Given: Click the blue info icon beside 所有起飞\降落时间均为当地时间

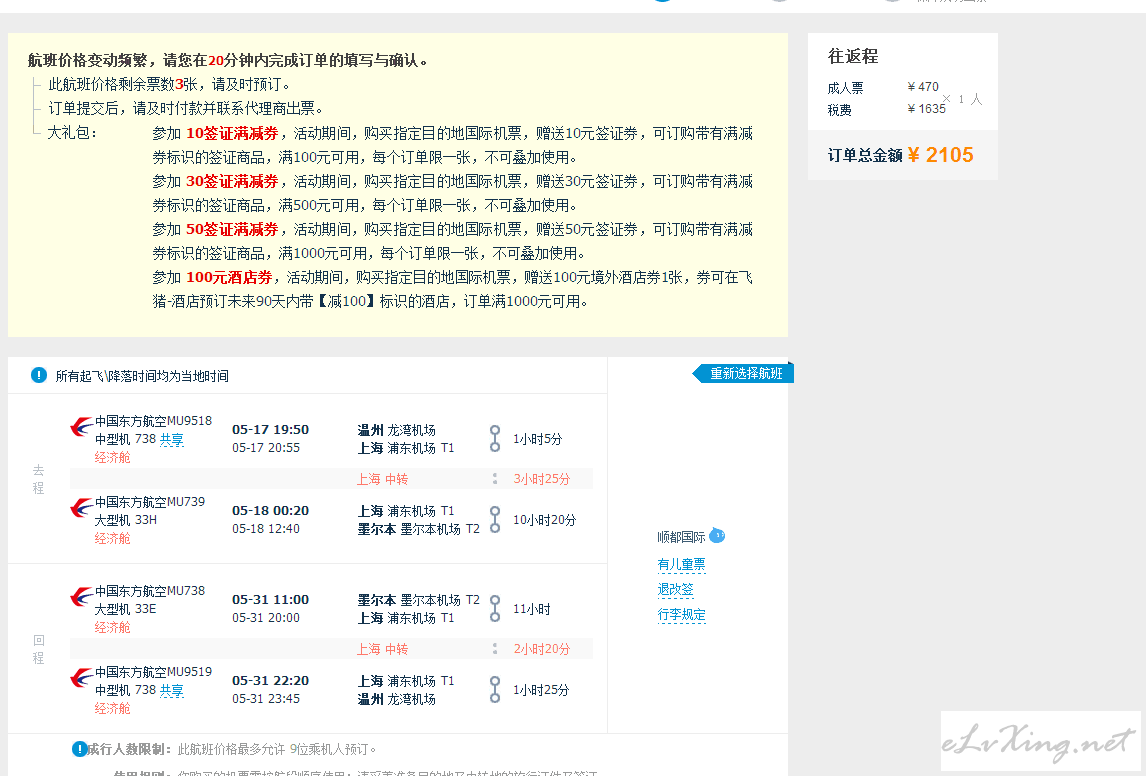Looking at the screenshot, I should (39, 376).
